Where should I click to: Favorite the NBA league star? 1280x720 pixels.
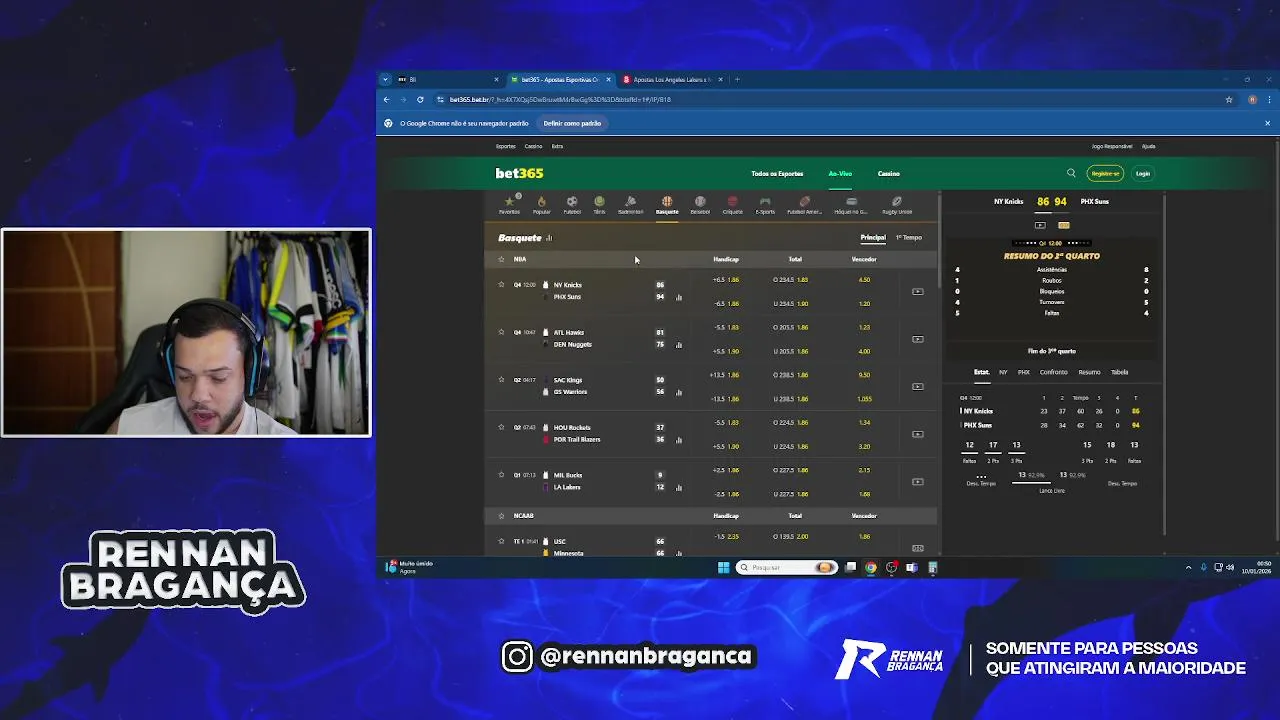[x=501, y=259]
